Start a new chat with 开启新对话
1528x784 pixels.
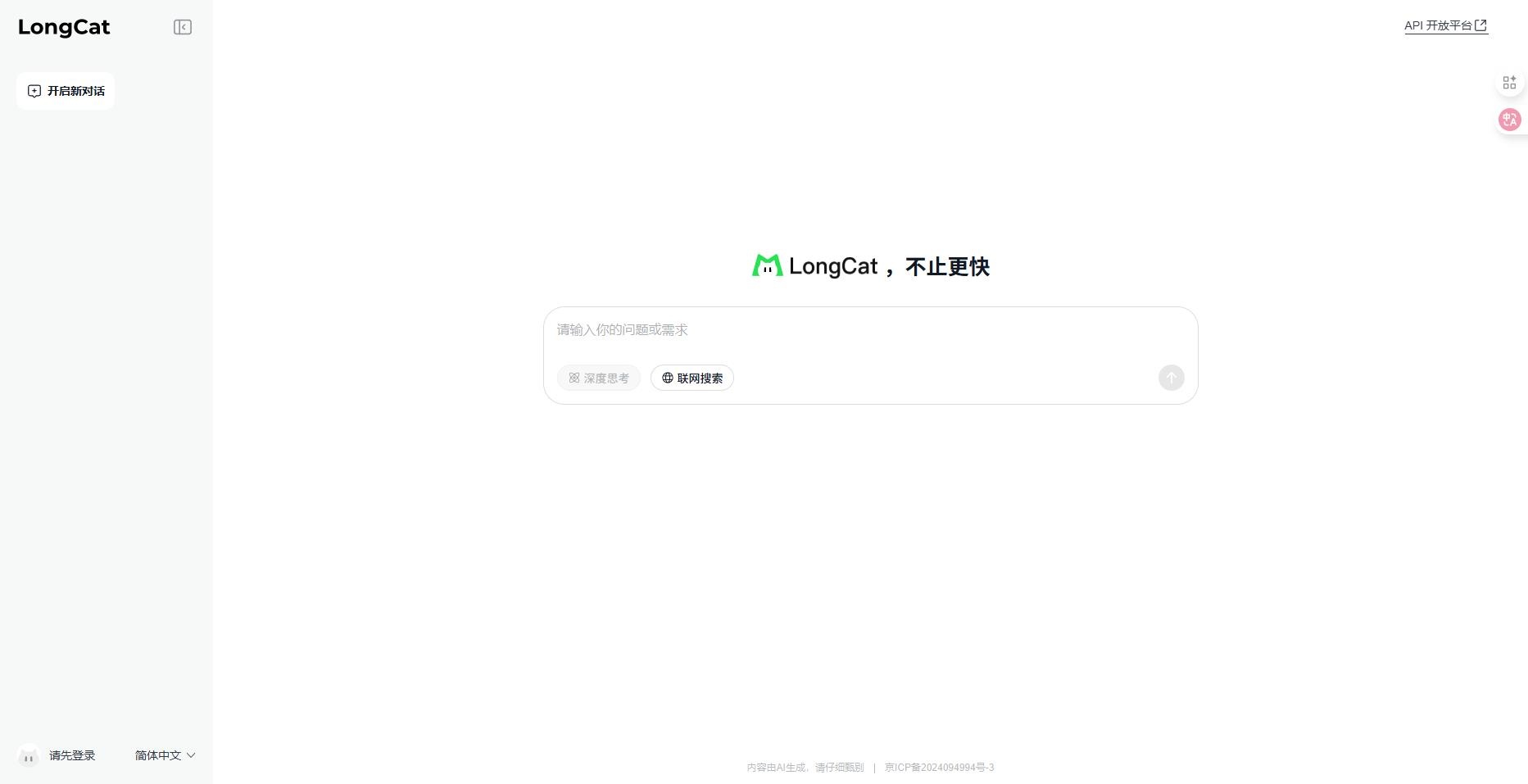pyautogui.click(x=66, y=91)
